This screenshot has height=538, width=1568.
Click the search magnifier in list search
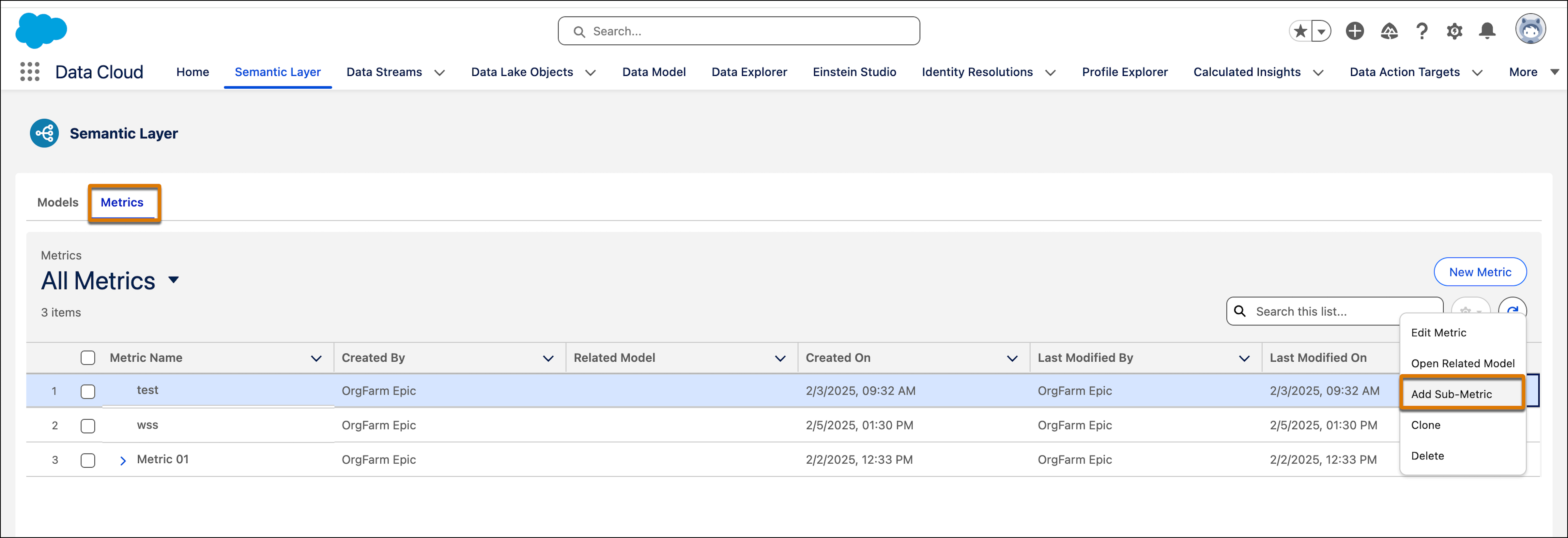point(1240,311)
